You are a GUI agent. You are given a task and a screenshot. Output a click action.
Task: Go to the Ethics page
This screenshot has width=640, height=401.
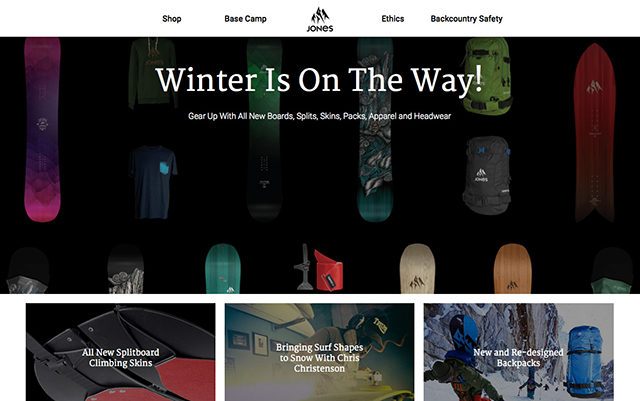pos(393,19)
